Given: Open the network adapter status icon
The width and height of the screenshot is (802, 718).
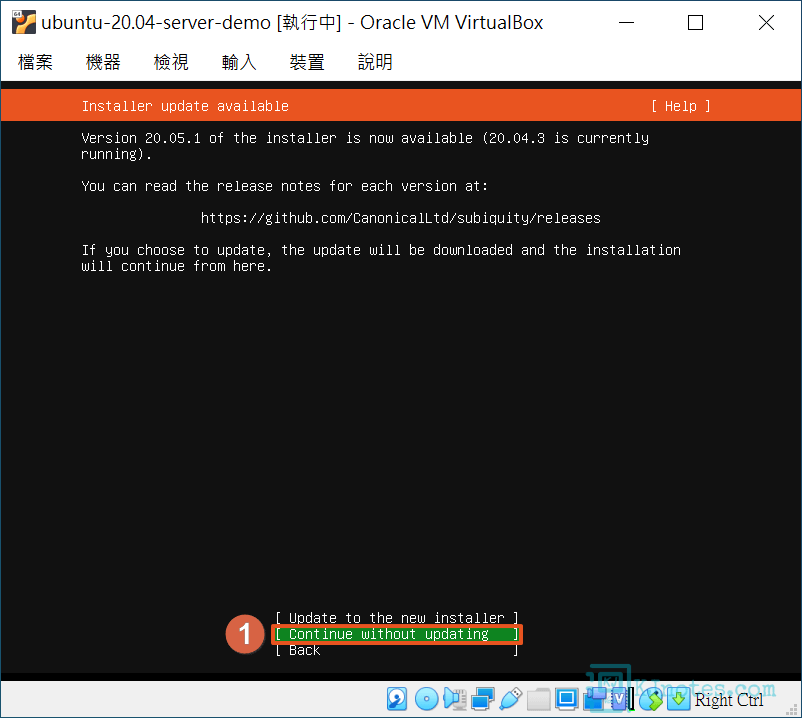Looking at the screenshot, I should point(483,698).
